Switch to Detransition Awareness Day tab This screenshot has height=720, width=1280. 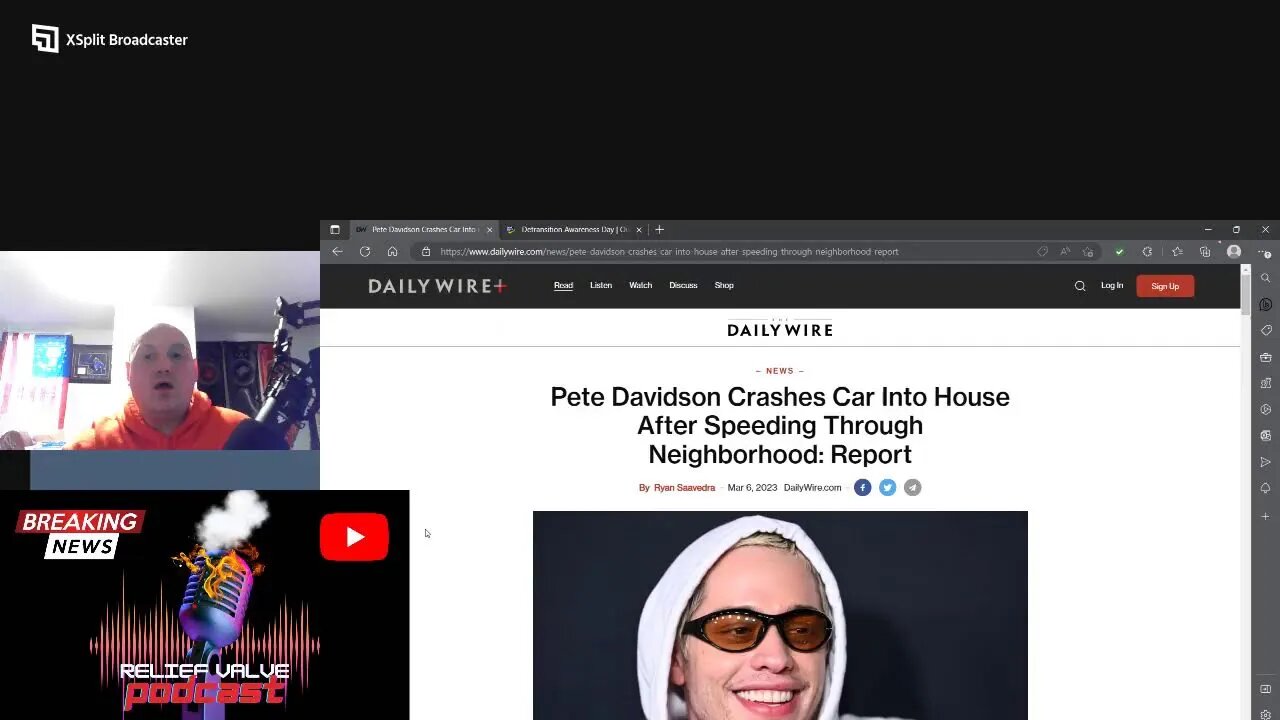click(574, 230)
